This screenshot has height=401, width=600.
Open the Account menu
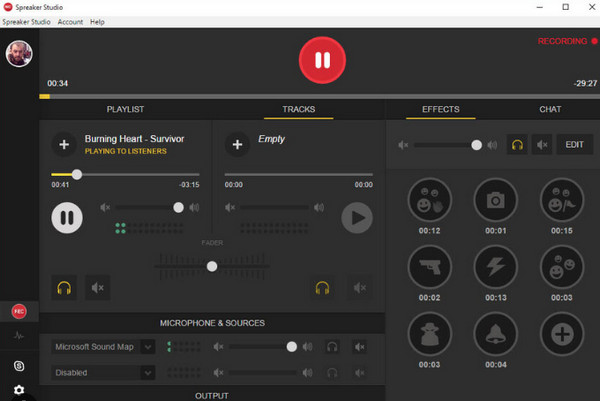coord(70,22)
